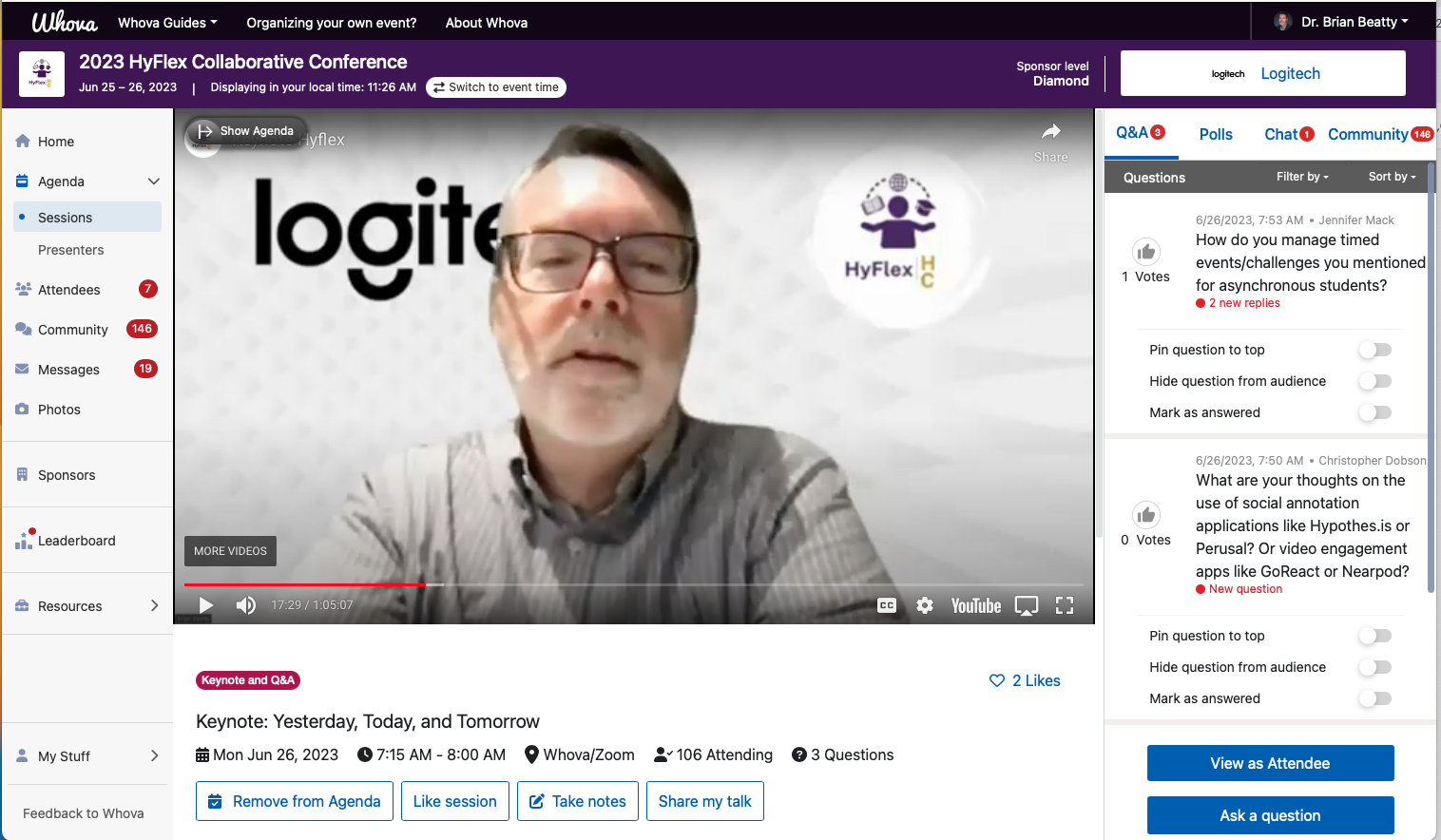The height and width of the screenshot is (840, 1441).
Task: Upvote Jennifer Mack's question
Action: click(1146, 249)
